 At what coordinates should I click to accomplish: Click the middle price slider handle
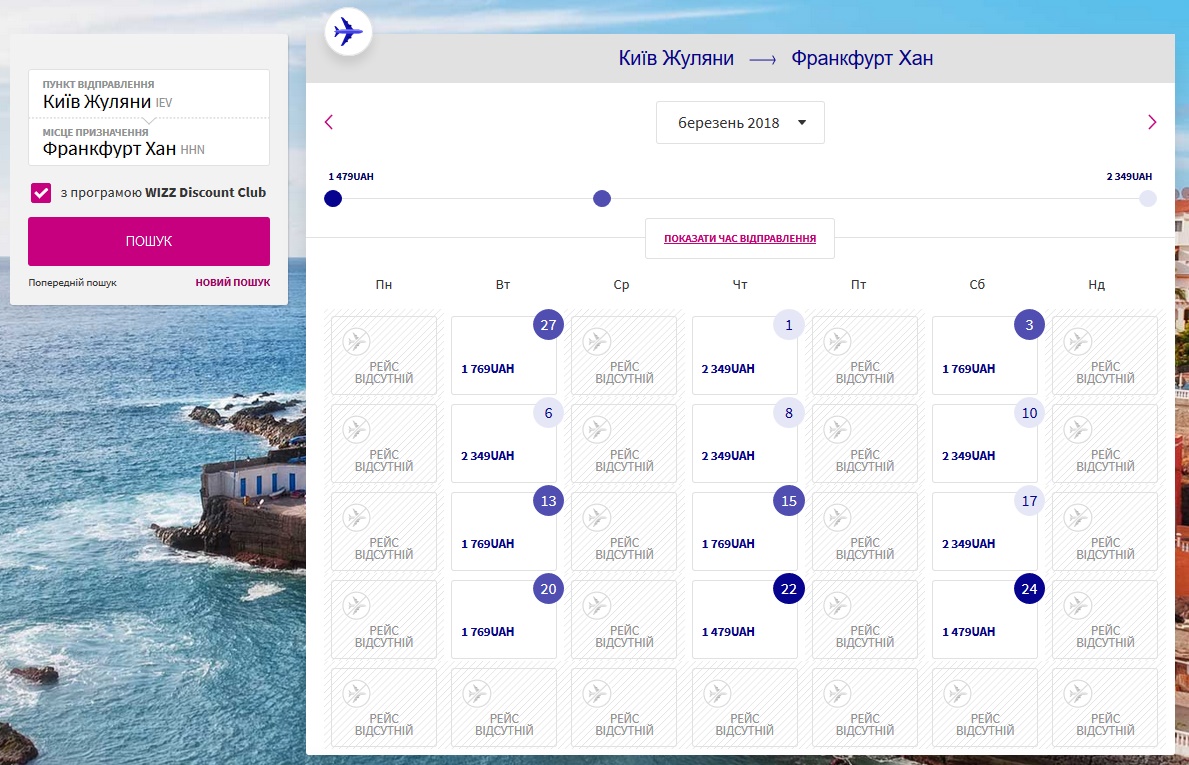[x=602, y=198]
